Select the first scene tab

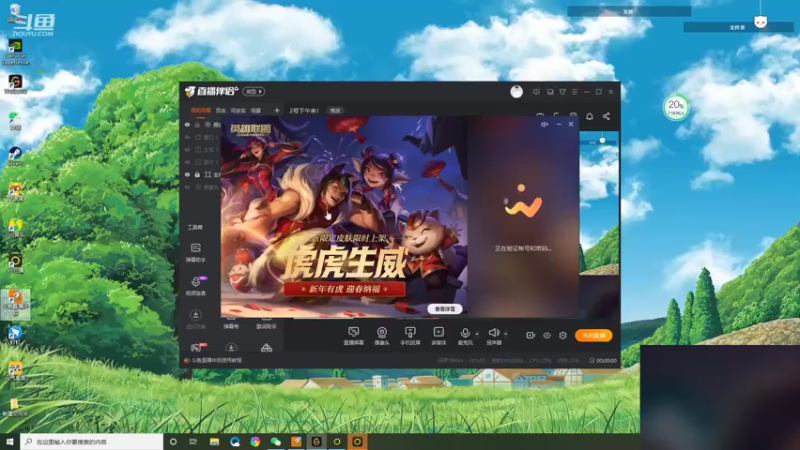(201, 110)
